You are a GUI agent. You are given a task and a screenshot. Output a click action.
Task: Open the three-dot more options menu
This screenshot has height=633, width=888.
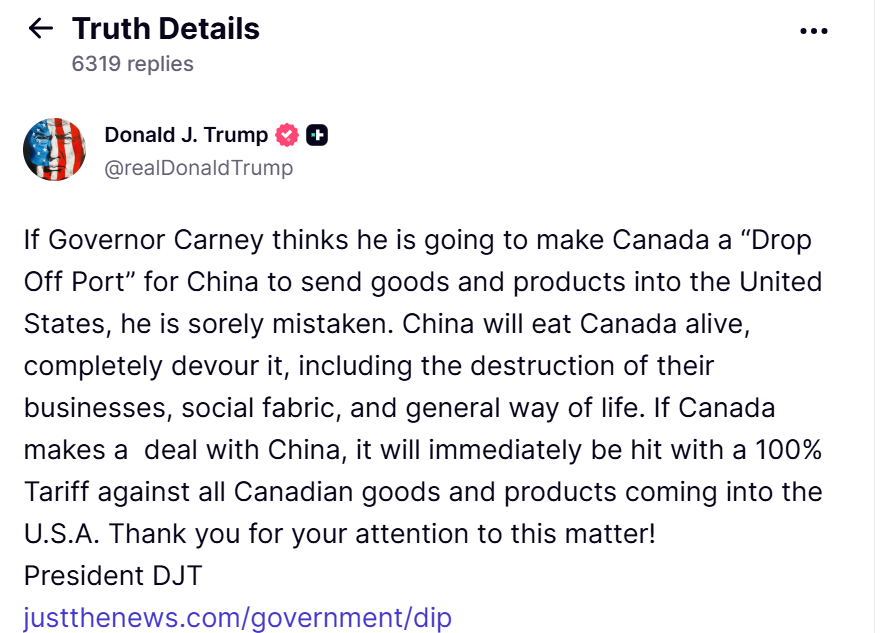pos(814,31)
